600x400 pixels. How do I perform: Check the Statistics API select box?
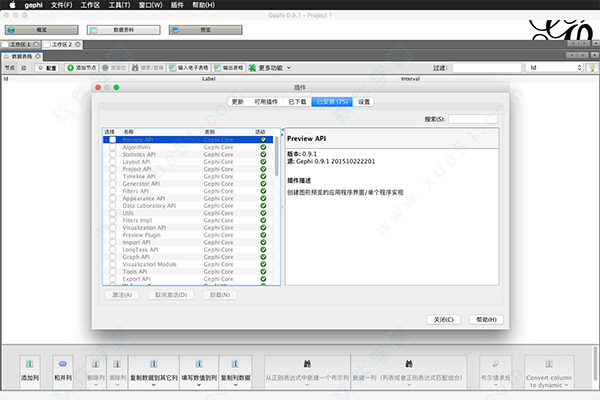112,154
